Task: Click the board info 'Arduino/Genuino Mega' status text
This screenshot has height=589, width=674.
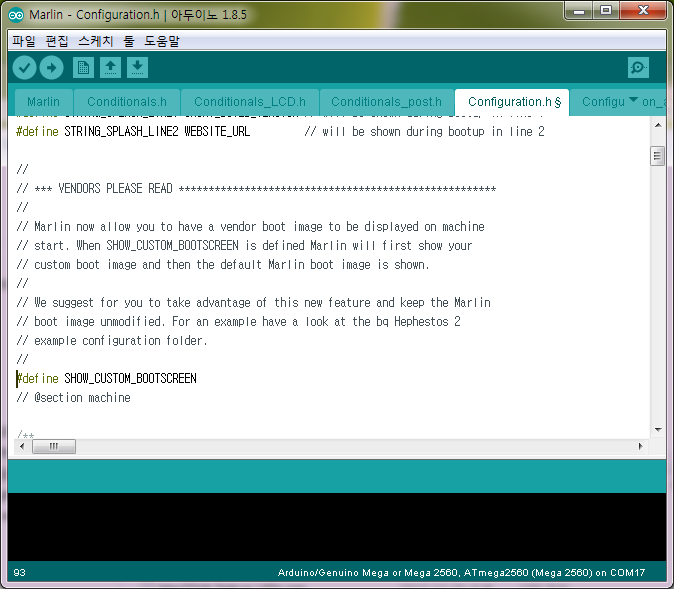Action: pyautogui.click(x=461, y=573)
